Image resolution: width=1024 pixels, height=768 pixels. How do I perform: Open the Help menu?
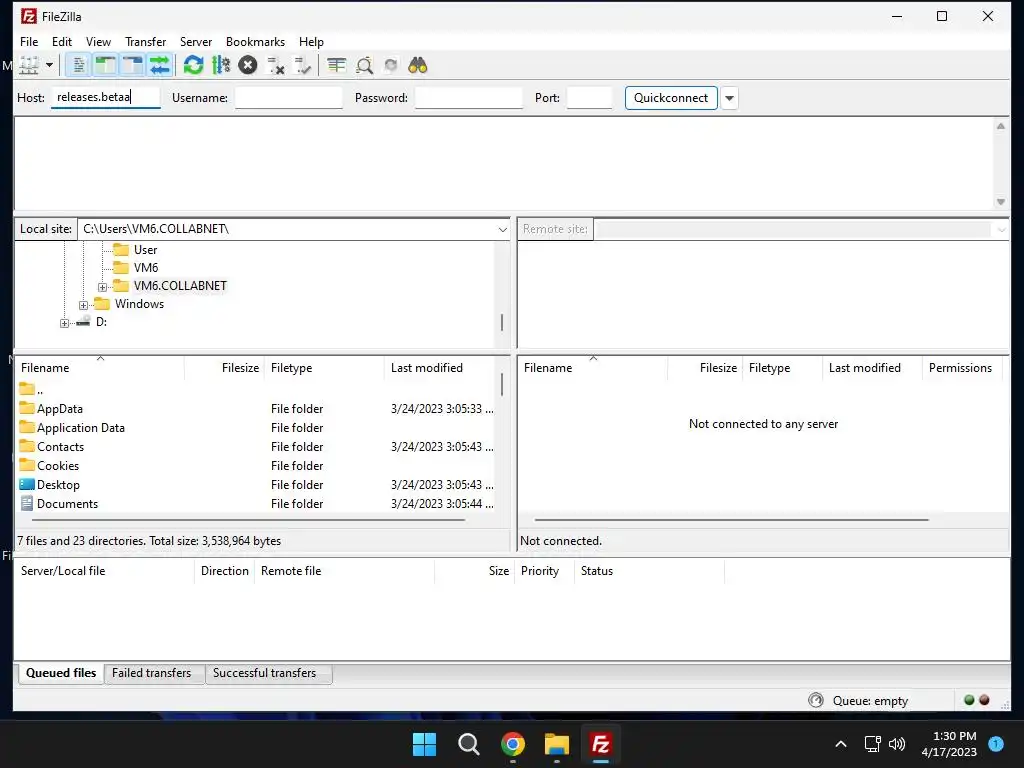(312, 42)
